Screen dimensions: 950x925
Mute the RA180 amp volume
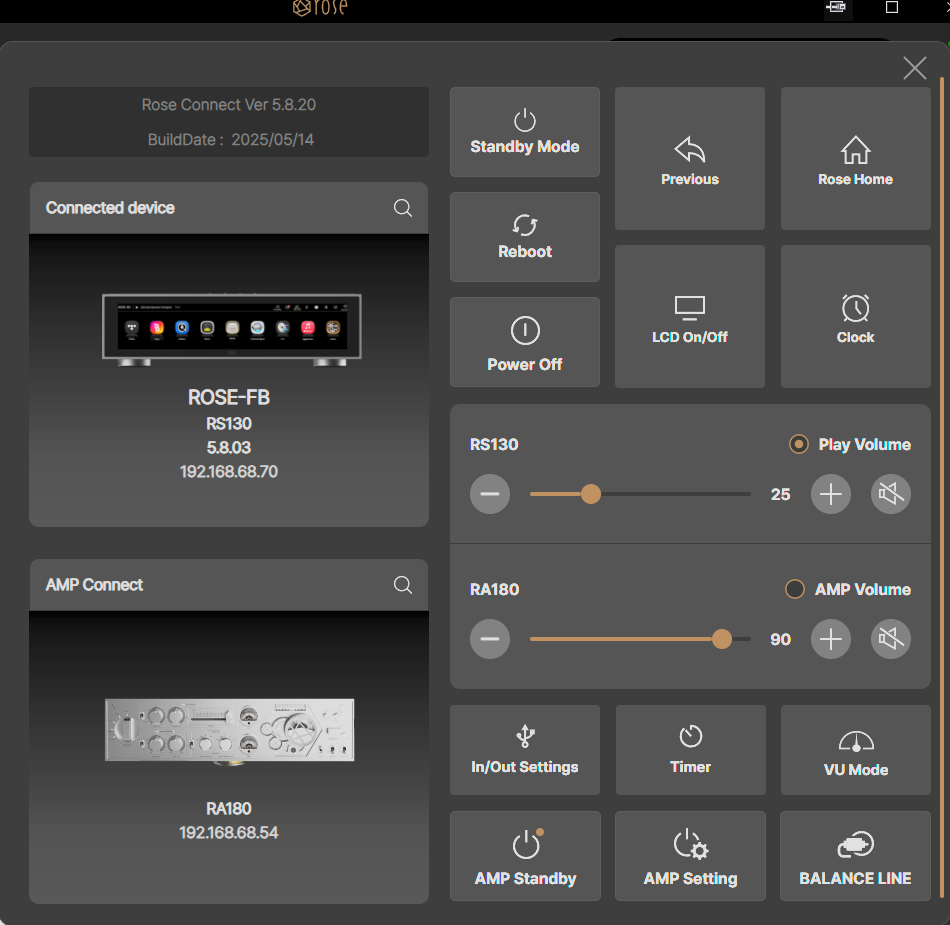891,639
